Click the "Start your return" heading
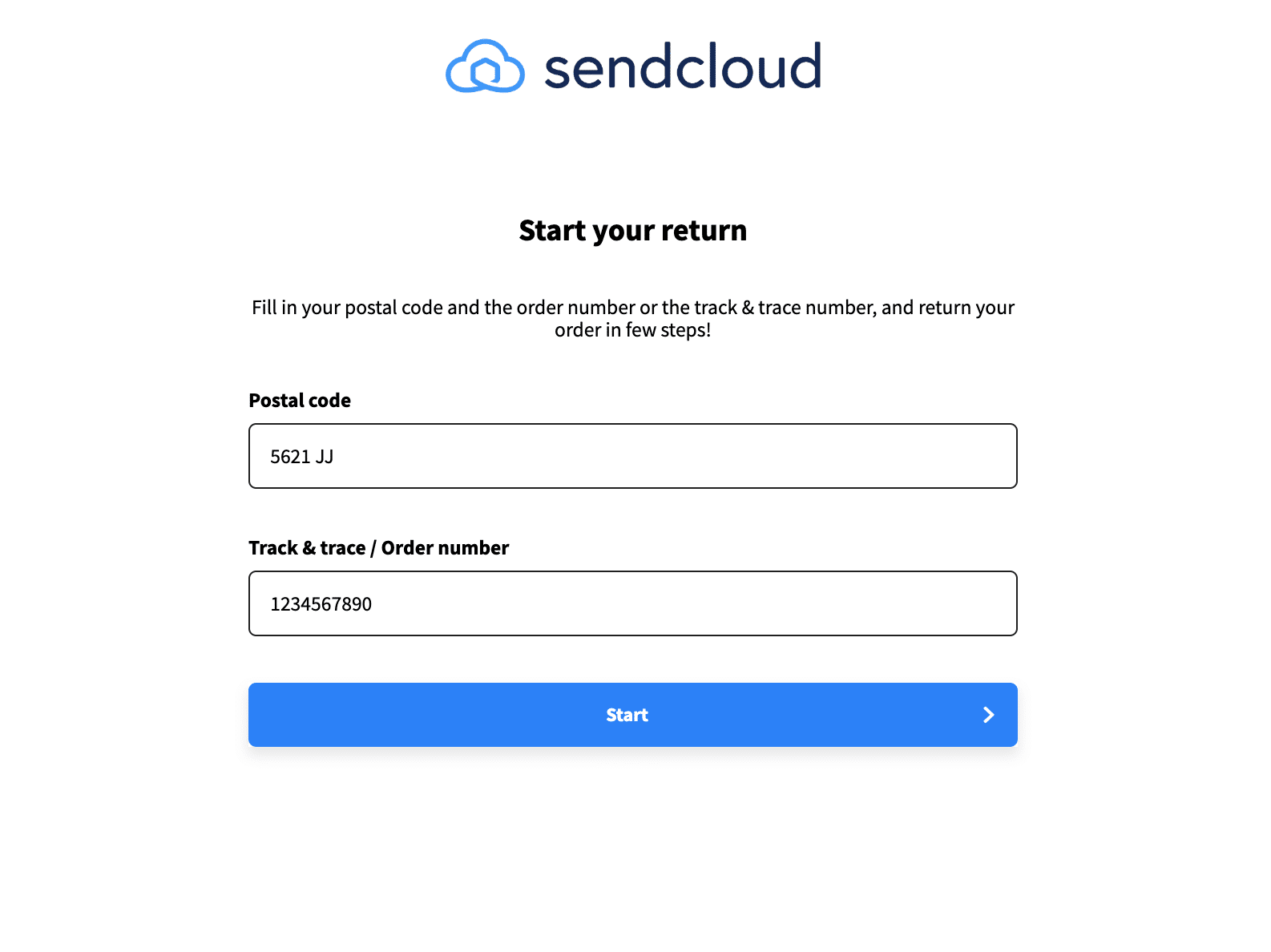Image resolution: width=1271 pixels, height=952 pixels. coord(632,231)
